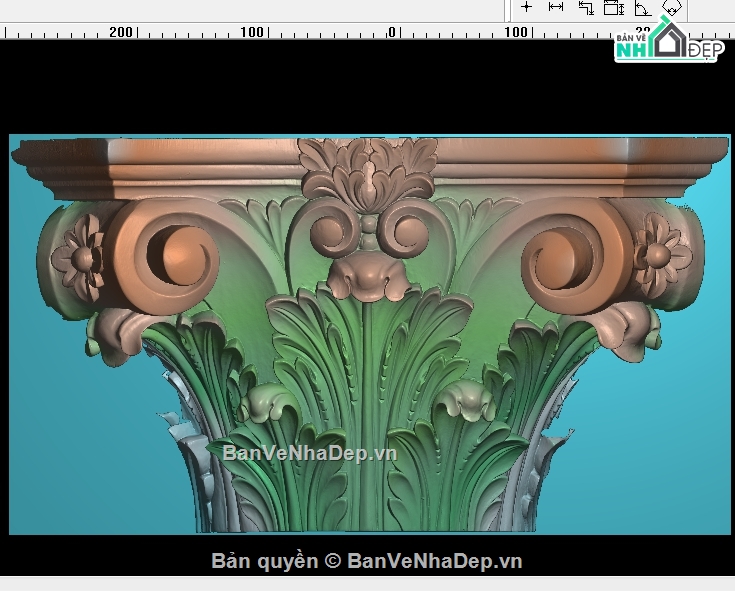Select the angle dimension tool
735x591 pixels.
[642, 8]
